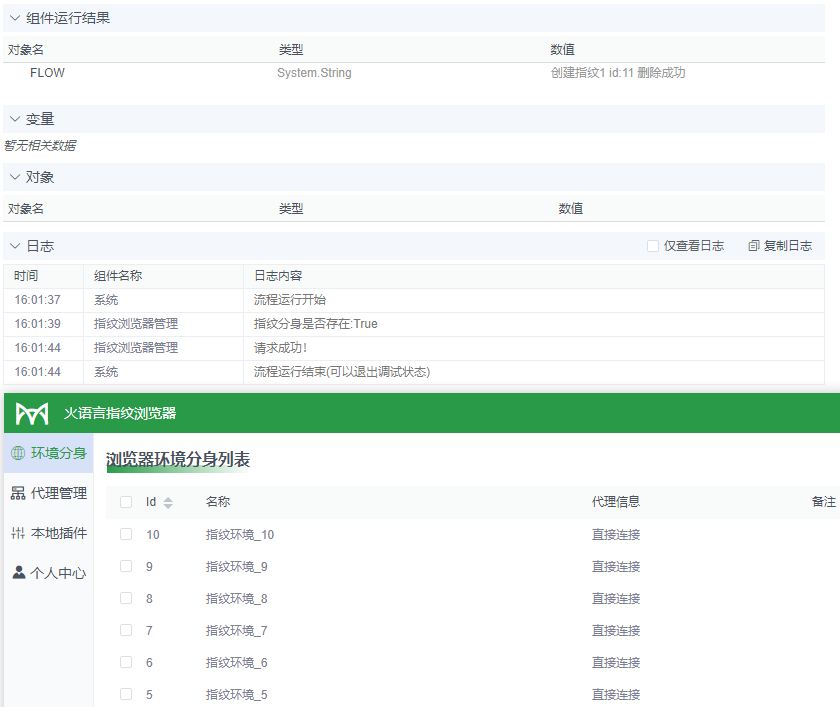Click the Id column sort arrows
This screenshot has height=707, width=840.
(x=166, y=502)
